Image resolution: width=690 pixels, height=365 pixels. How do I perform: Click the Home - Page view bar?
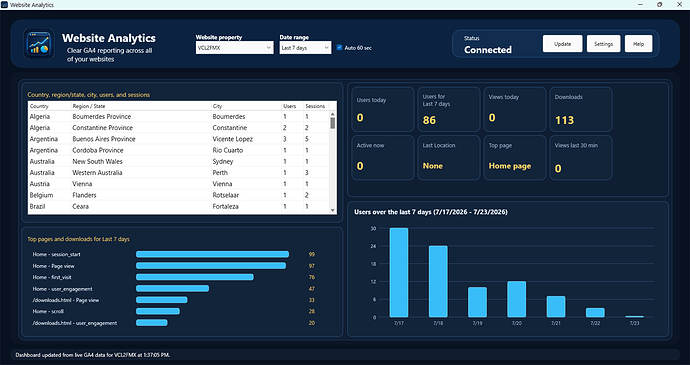pyautogui.click(x=211, y=265)
